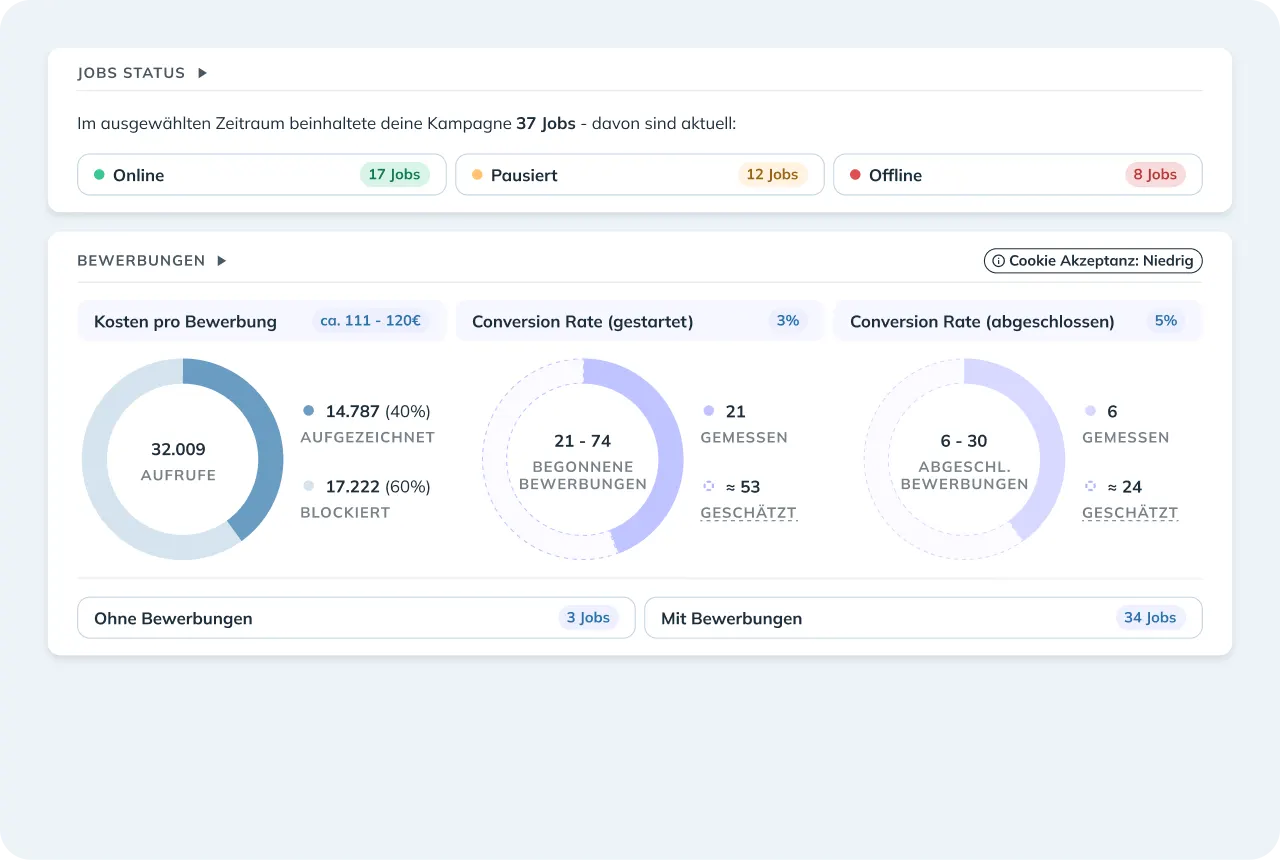Click the 17.222 (60%) value

tap(378, 487)
